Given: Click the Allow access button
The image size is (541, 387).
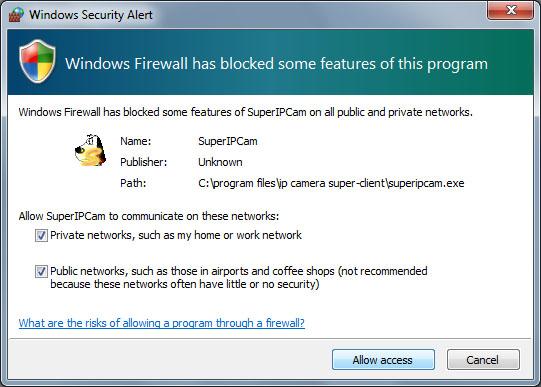Looking at the screenshot, I should (383, 360).
